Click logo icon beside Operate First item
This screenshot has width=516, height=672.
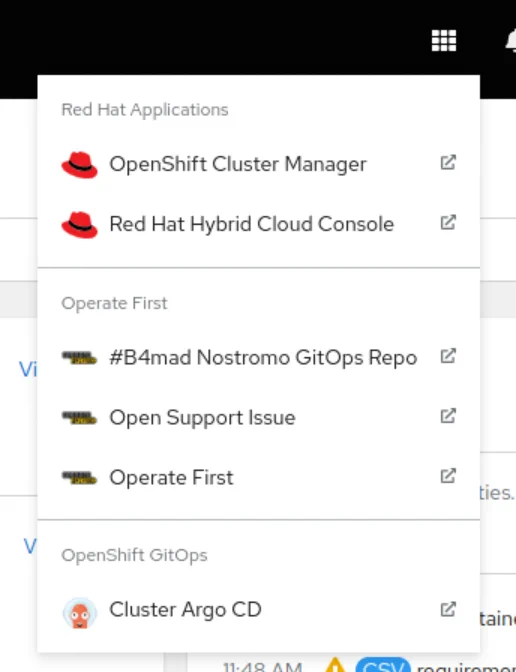pos(79,477)
